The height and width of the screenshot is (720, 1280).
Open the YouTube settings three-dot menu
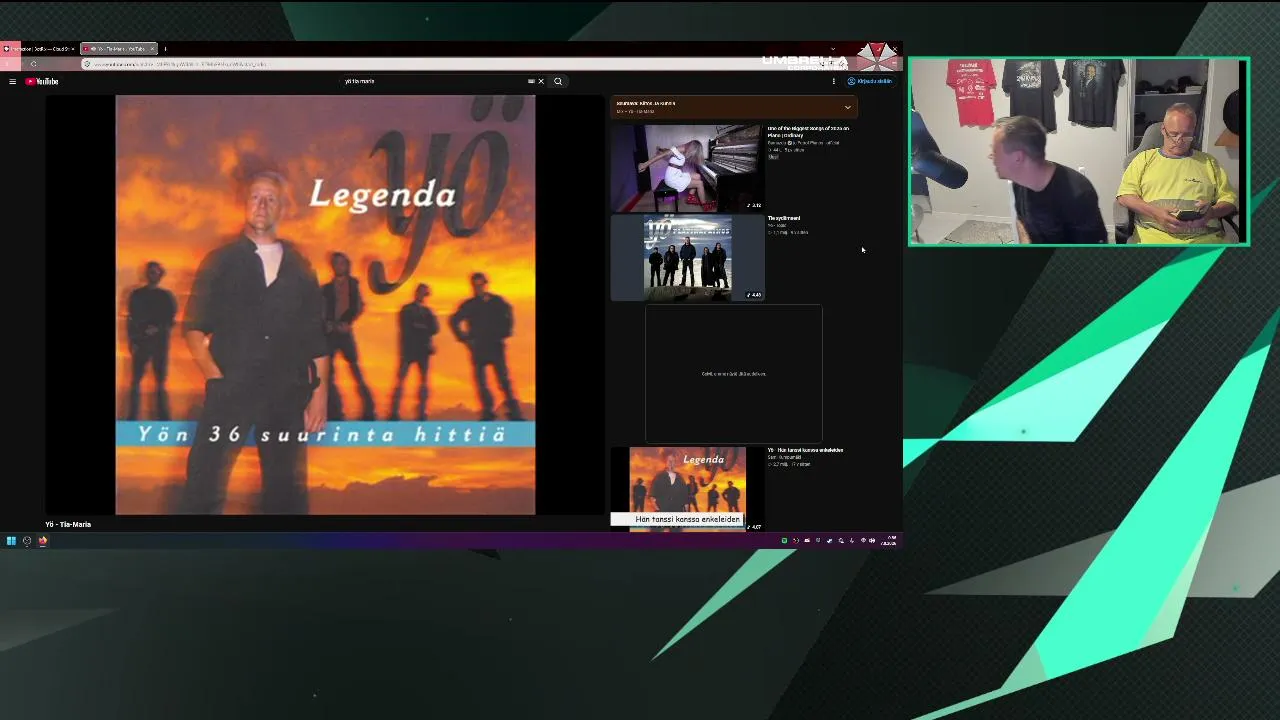click(x=833, y=81)
